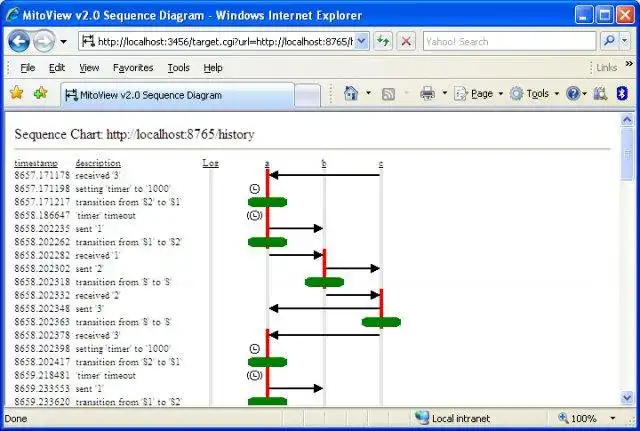This screenshot has height=431, width=640.
Task: Click the timestamp column header link
Action: (x=36, y=163)
